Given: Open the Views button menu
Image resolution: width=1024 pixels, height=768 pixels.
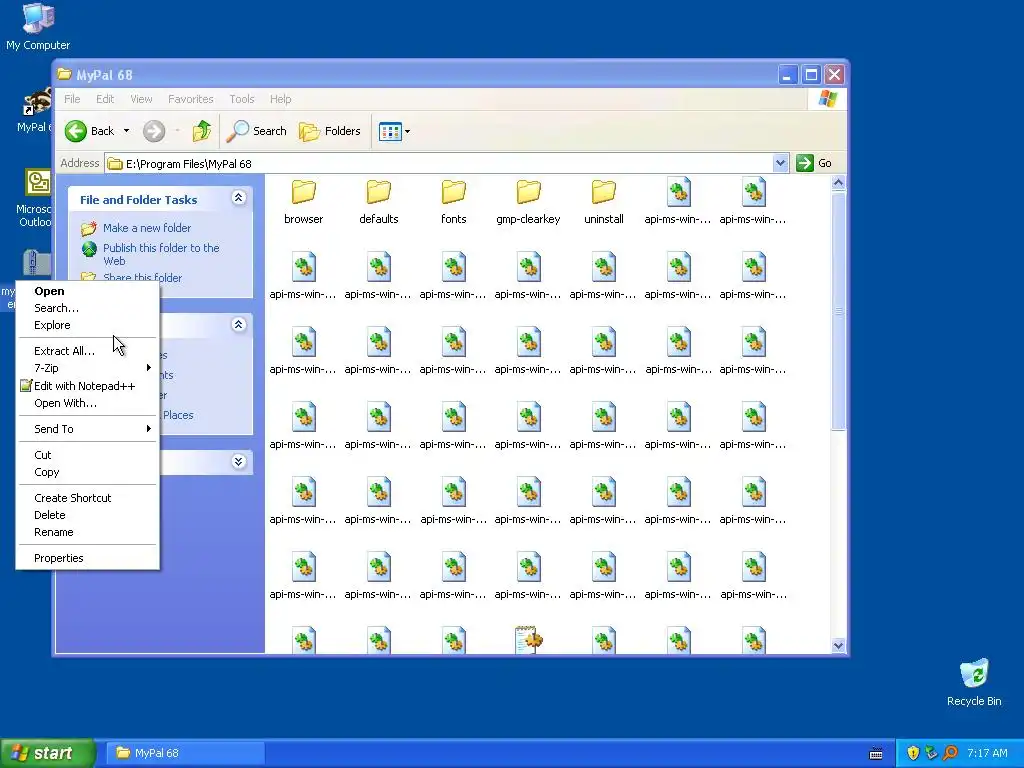Looking at the screenshot, I should tap(394, 131).
